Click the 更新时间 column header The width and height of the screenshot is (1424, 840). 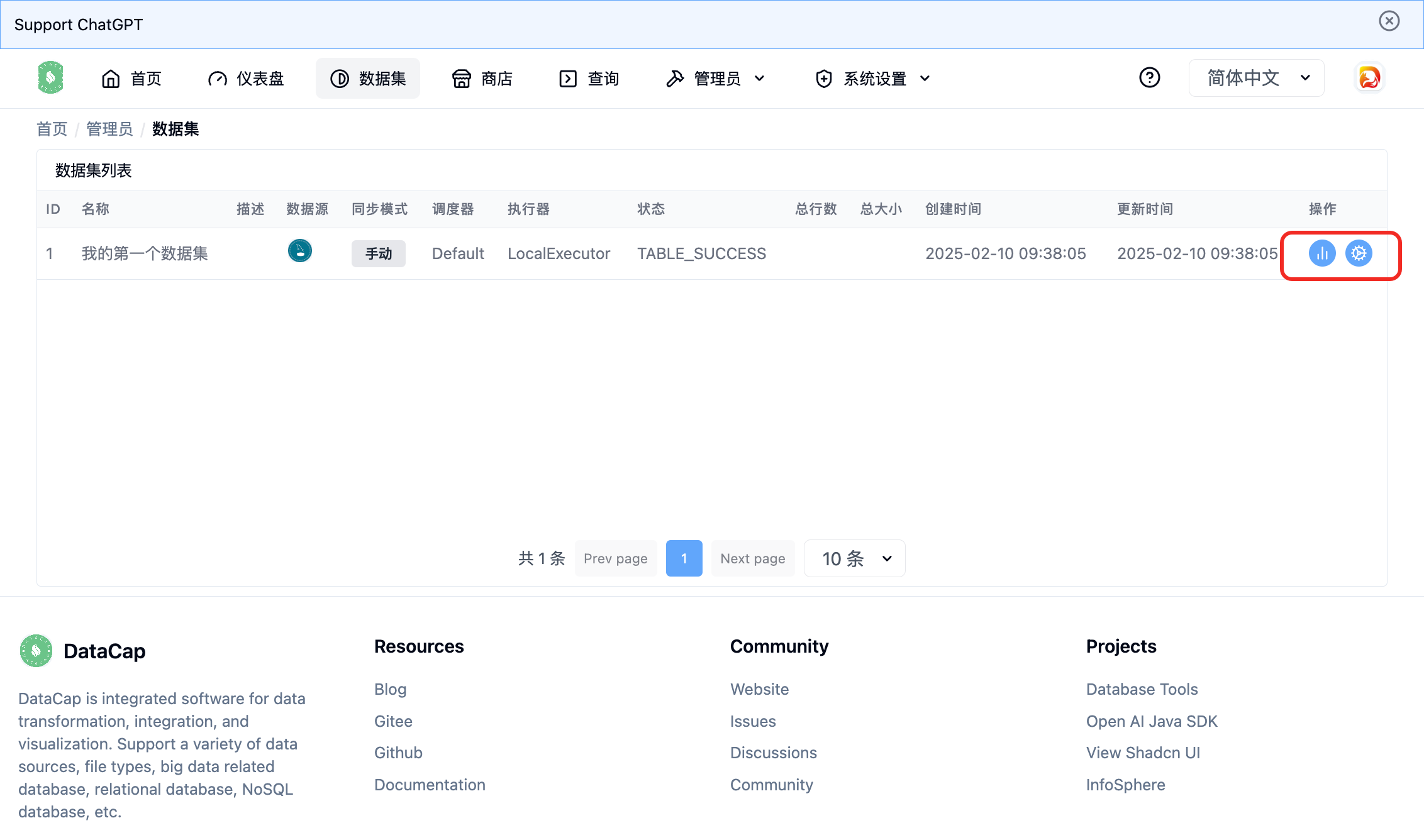coord(1145,209)
